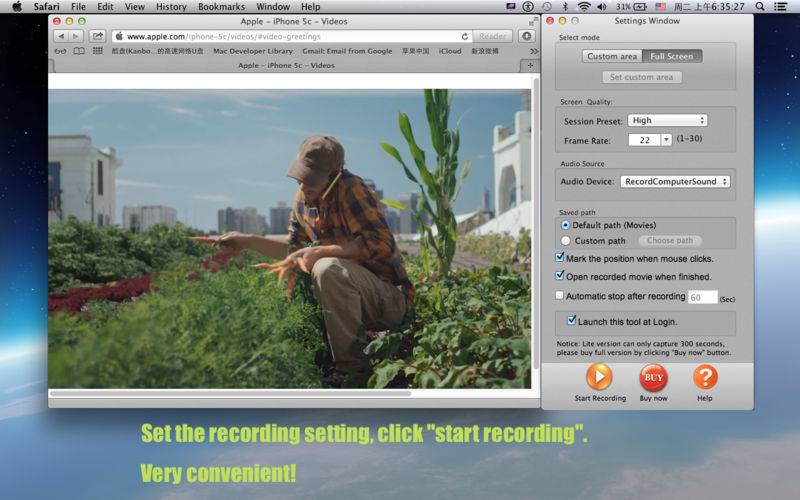The height and width of the screenshot is (500, 800).
Task: Open Help via the orange question mark
Action: (x=705, y=377)
